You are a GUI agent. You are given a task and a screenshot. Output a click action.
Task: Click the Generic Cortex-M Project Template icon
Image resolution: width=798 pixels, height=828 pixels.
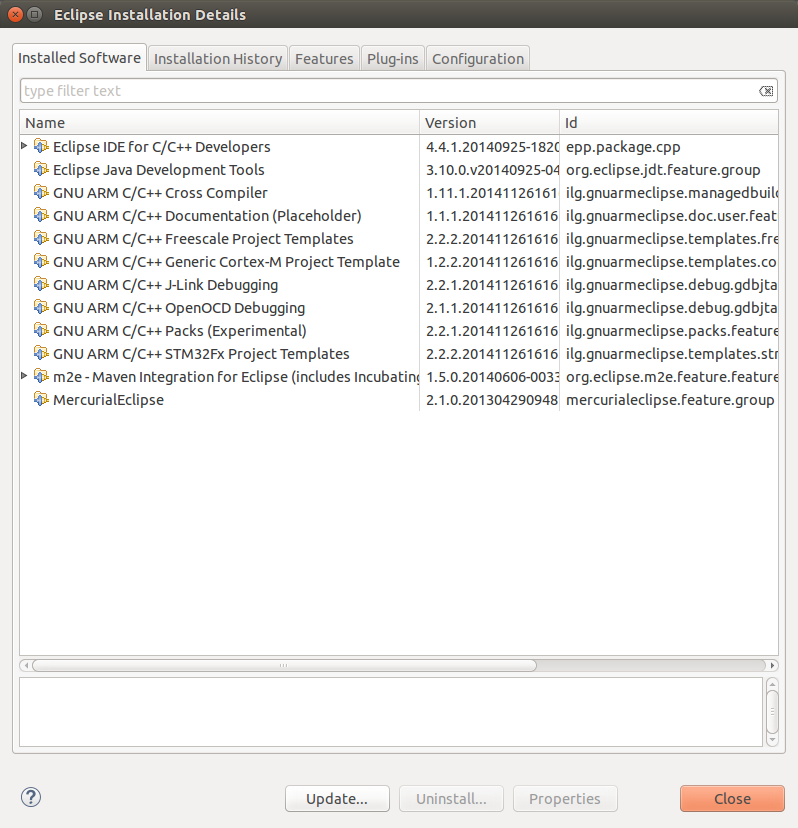coord(41,261)
